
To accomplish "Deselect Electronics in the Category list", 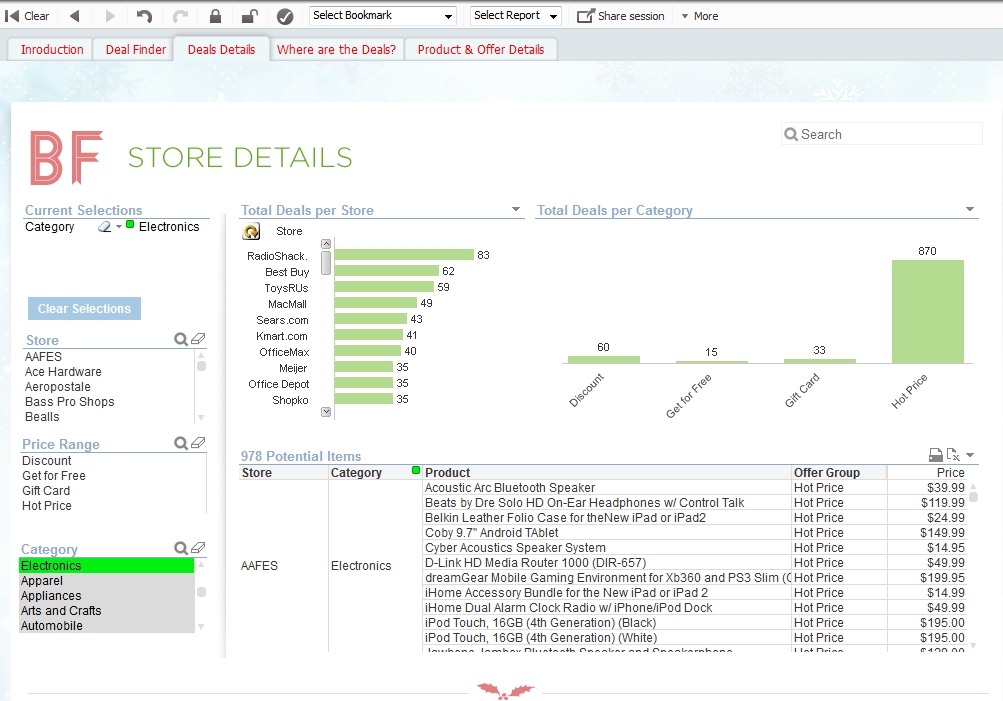I will pyautogui.click(x=106, y=565).
